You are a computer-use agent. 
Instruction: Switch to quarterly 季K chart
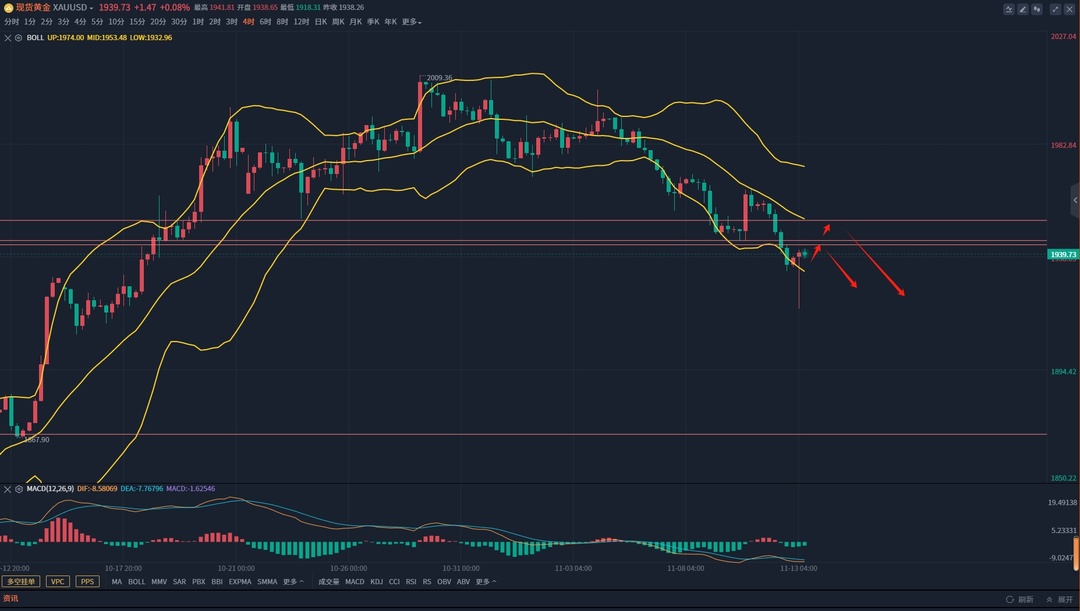373,22
